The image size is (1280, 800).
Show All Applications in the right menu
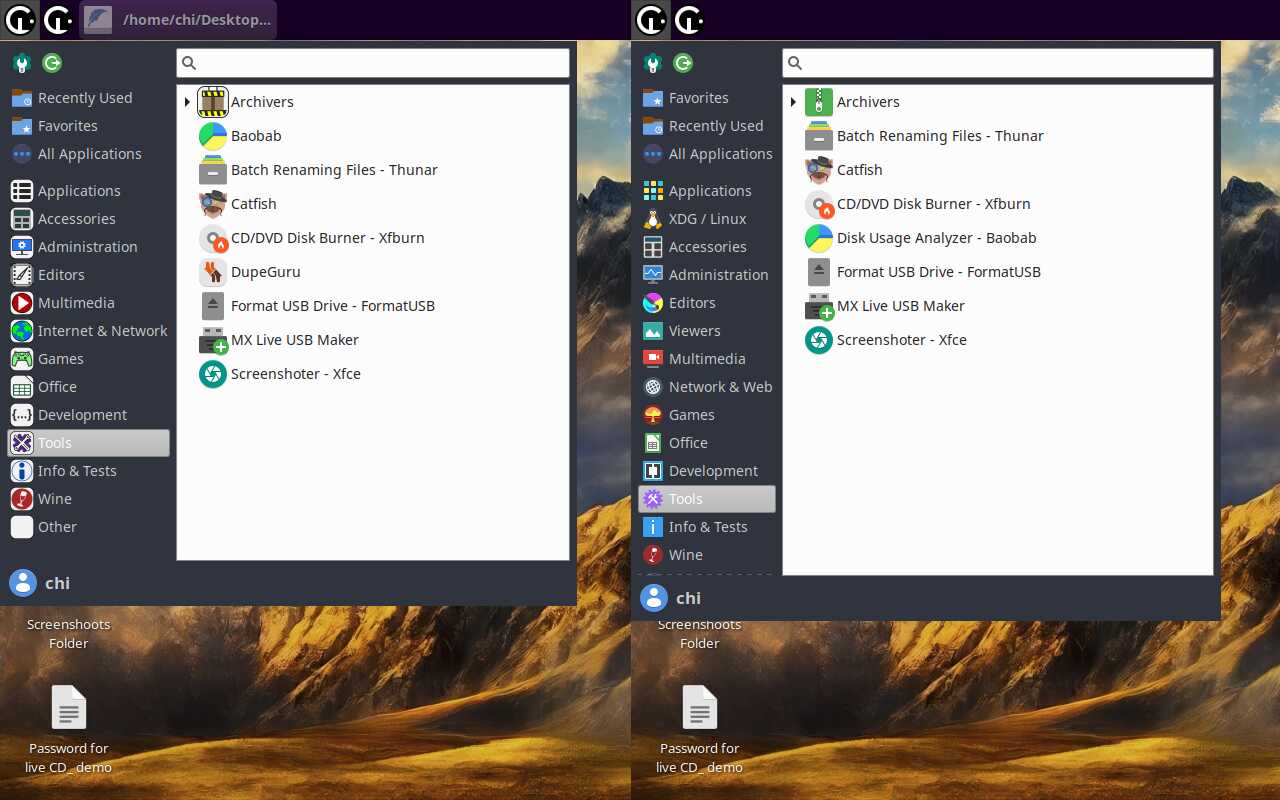click(x=707, y=154)
